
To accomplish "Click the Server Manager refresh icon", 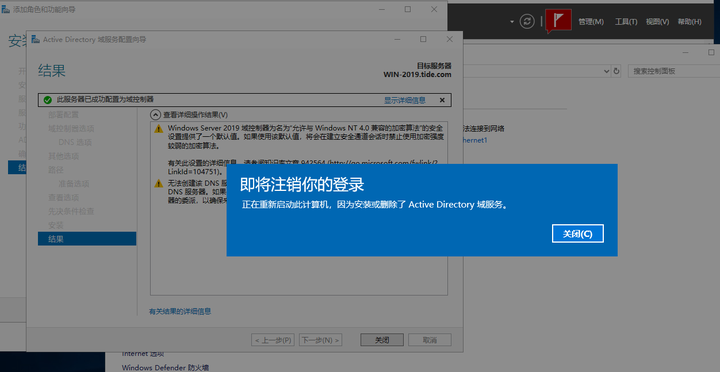I will coord(527,21).
